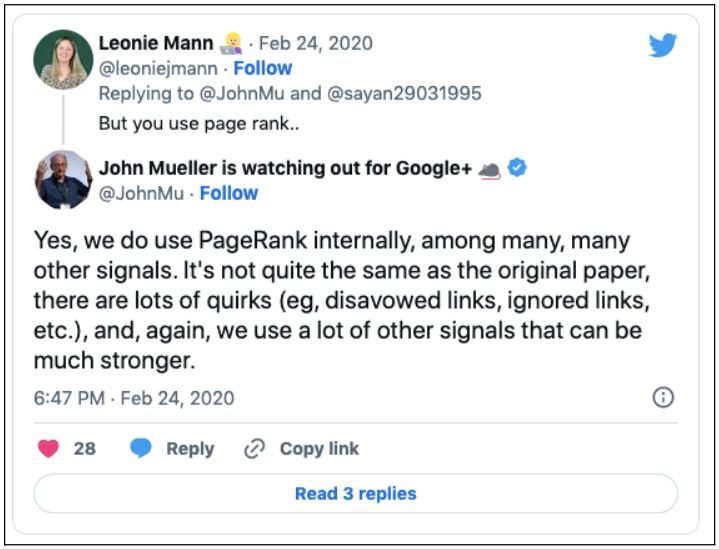This screenshot has width=719, height=549.
Task: Like the tweet with heart icon
Action: tap(48, 448)
